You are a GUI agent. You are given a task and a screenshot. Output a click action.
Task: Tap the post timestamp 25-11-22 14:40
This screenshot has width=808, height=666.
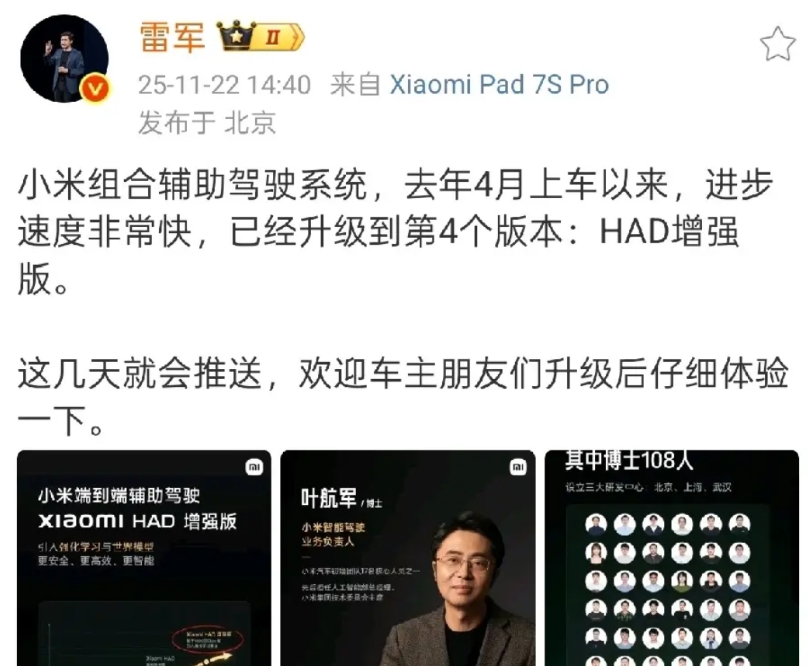point(224,85)
